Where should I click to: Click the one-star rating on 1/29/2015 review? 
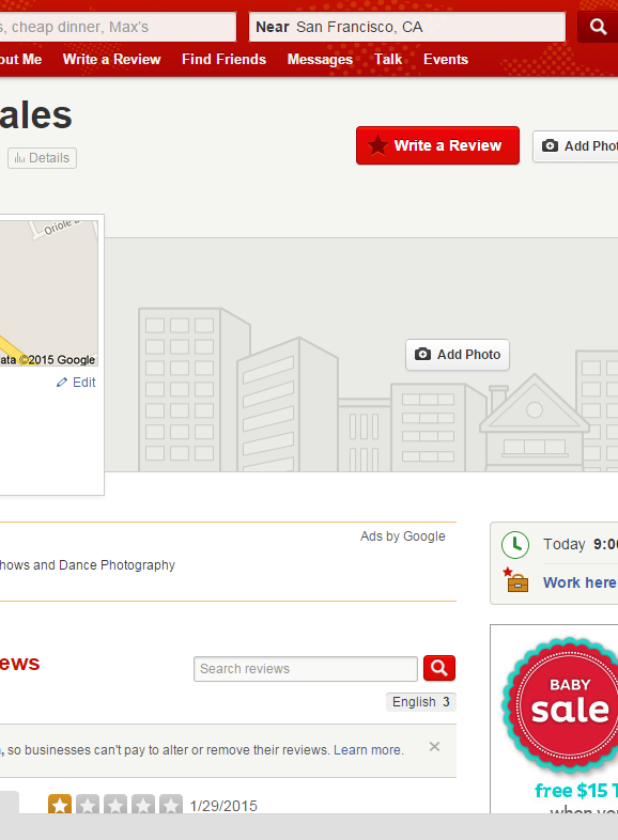tap(115, 804)
